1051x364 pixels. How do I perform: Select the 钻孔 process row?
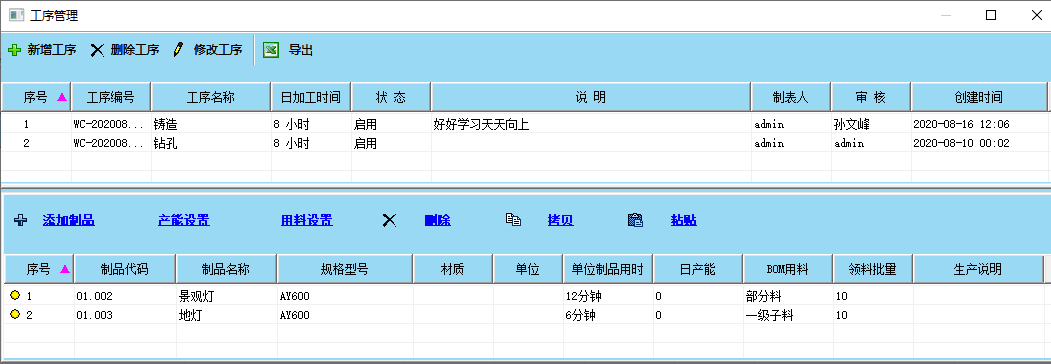pyautogui.click(x=524, y=143)
